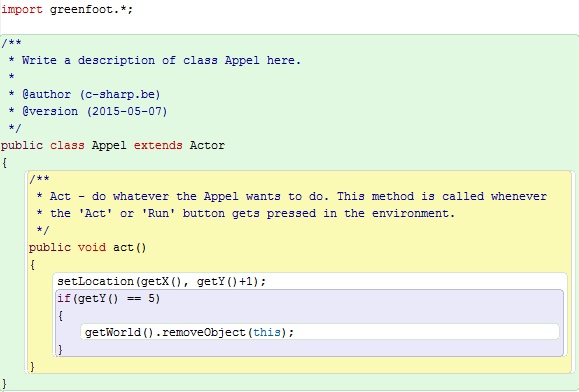Click the keyword 'void' in method signature
The image size is (579, 392).
coord(92,247)
